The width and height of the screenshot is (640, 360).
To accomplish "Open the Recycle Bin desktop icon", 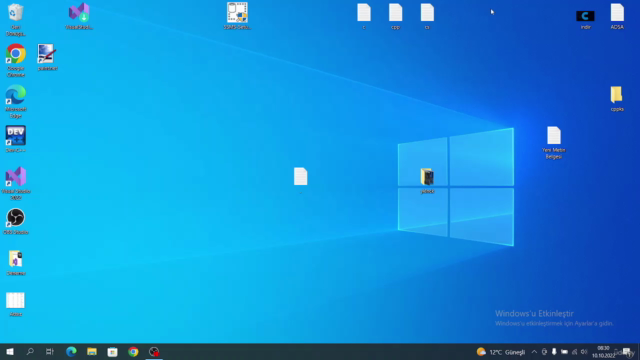I will [16, 18].
